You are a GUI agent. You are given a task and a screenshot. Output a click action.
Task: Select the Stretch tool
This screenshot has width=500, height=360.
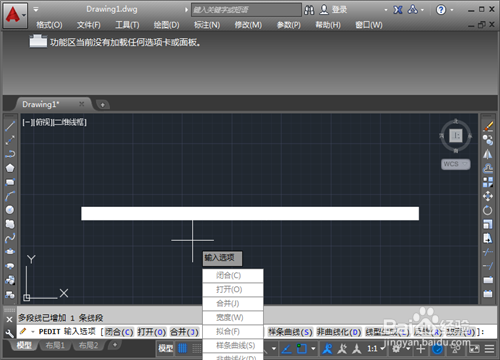[488, 238]
